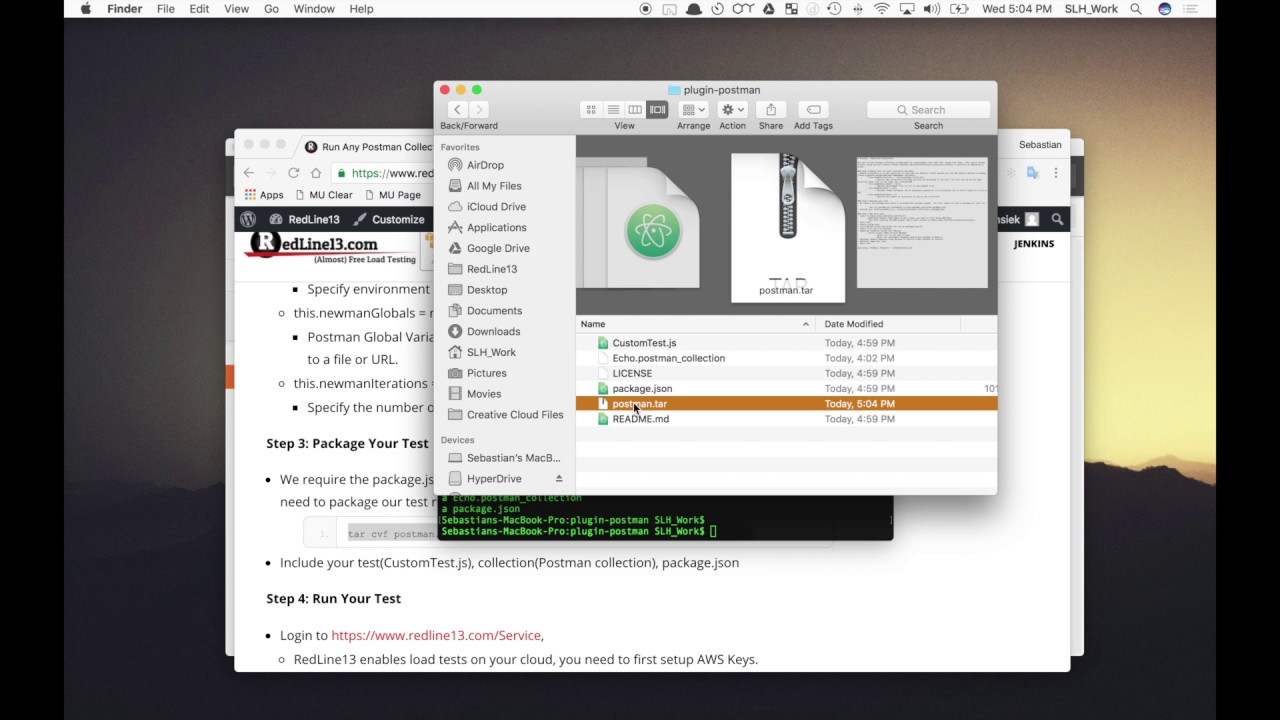
Task: Click Customize in WordPress admin bar
Action: (389, 219)
